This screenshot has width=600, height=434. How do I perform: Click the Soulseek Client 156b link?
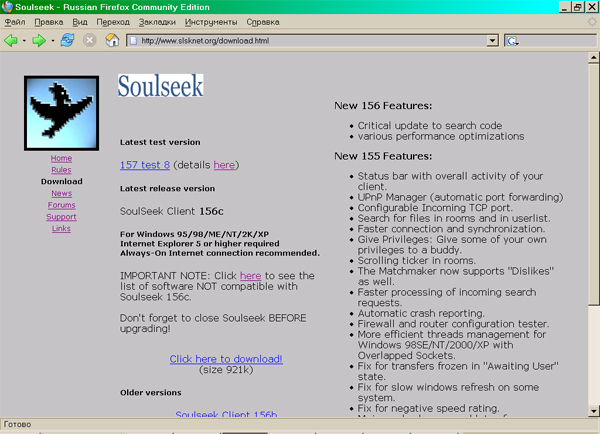(x=226, y=414)
